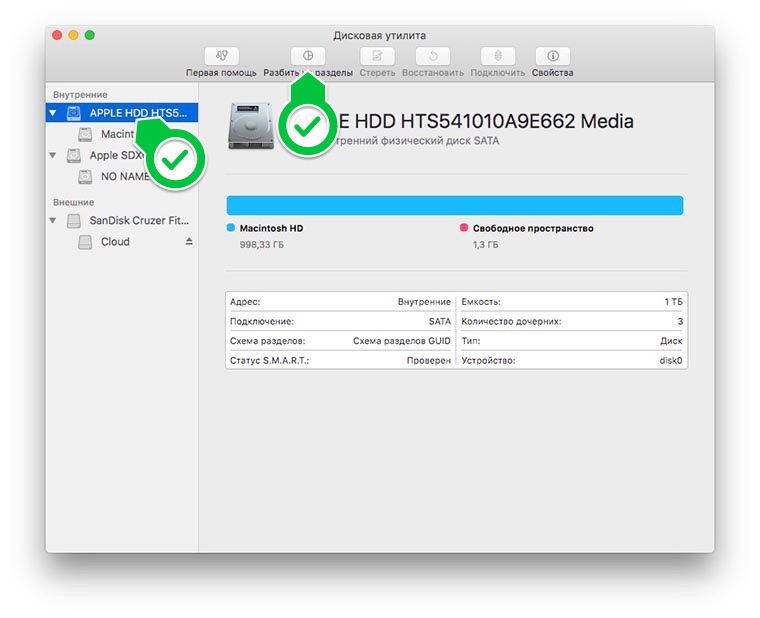760x618 pixels.
Task: Click the blue Macintosh HD legend dot
Action: pos(232,228)
